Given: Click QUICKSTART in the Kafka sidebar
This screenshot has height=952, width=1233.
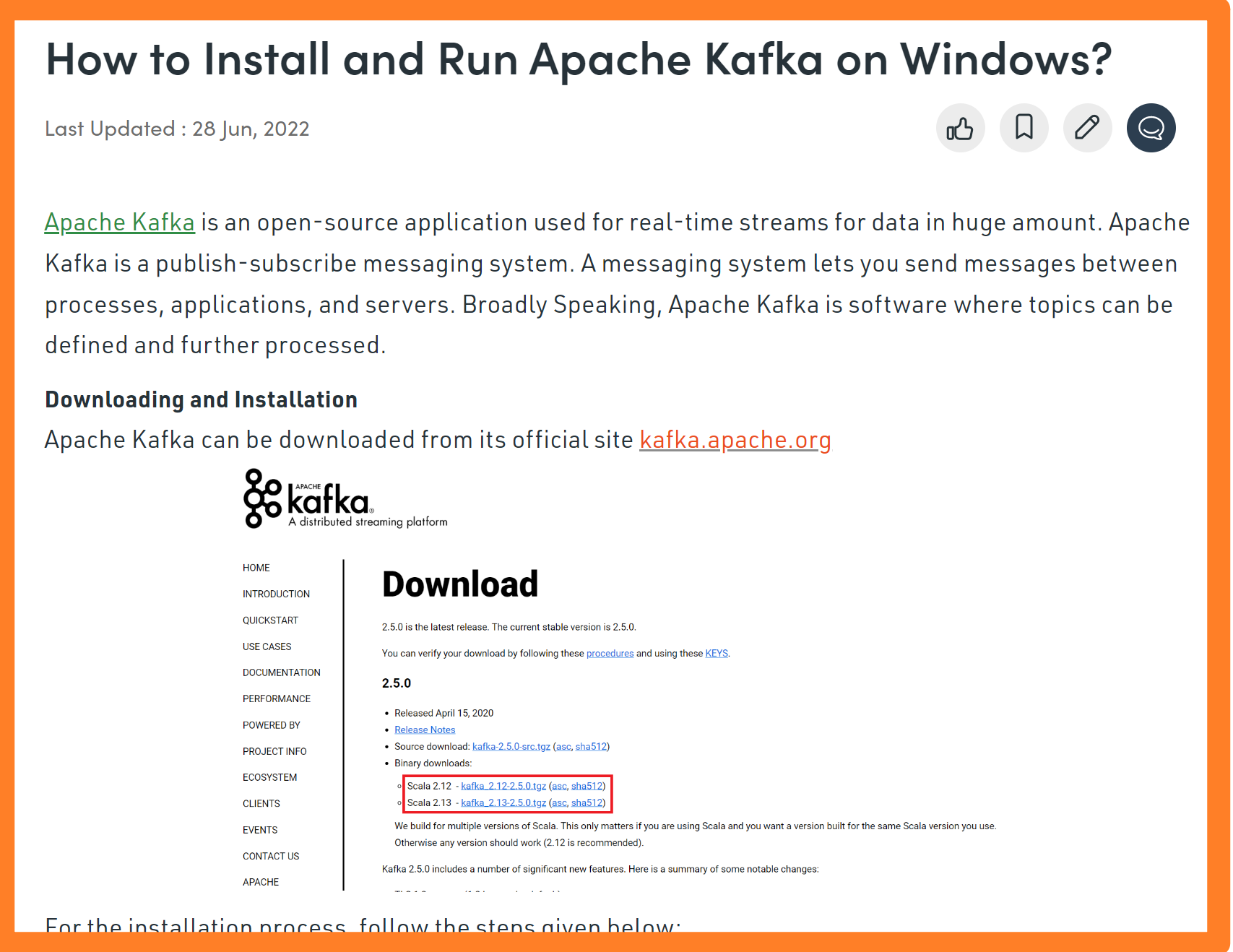Looking at the screenshot, I should tap(270, 620).
